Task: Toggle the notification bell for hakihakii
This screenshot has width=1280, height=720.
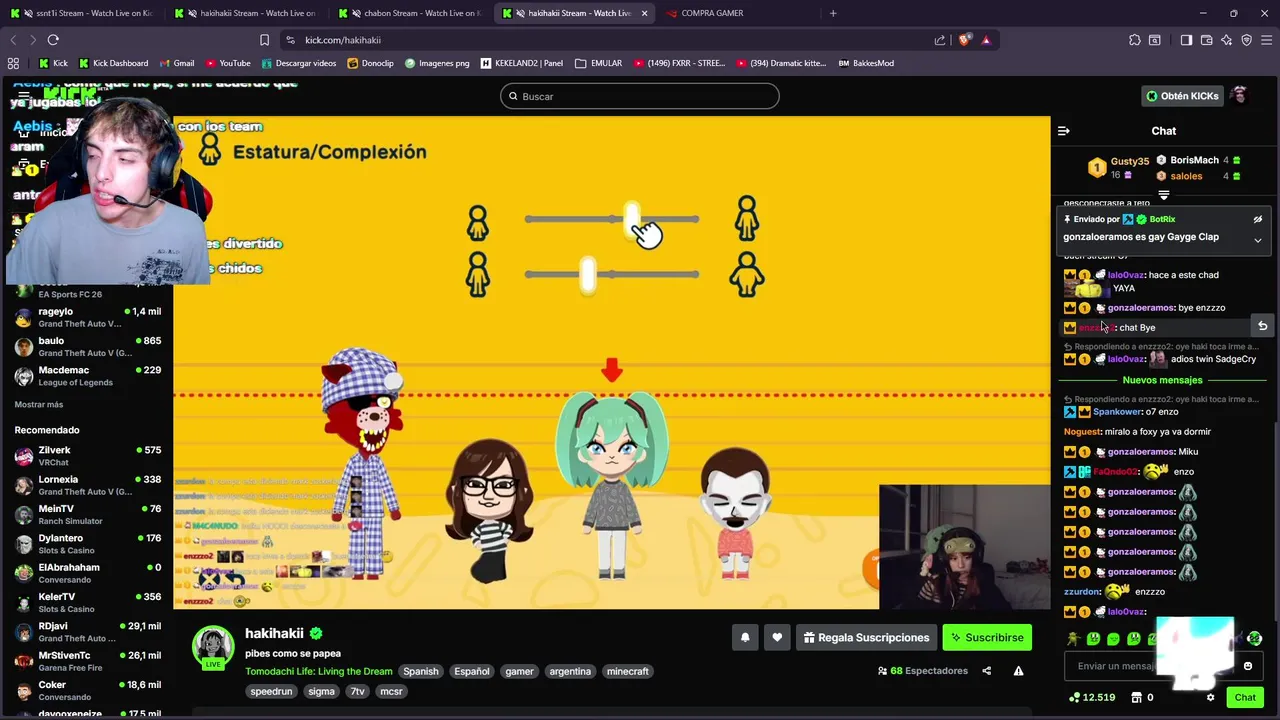Action: 745,637
